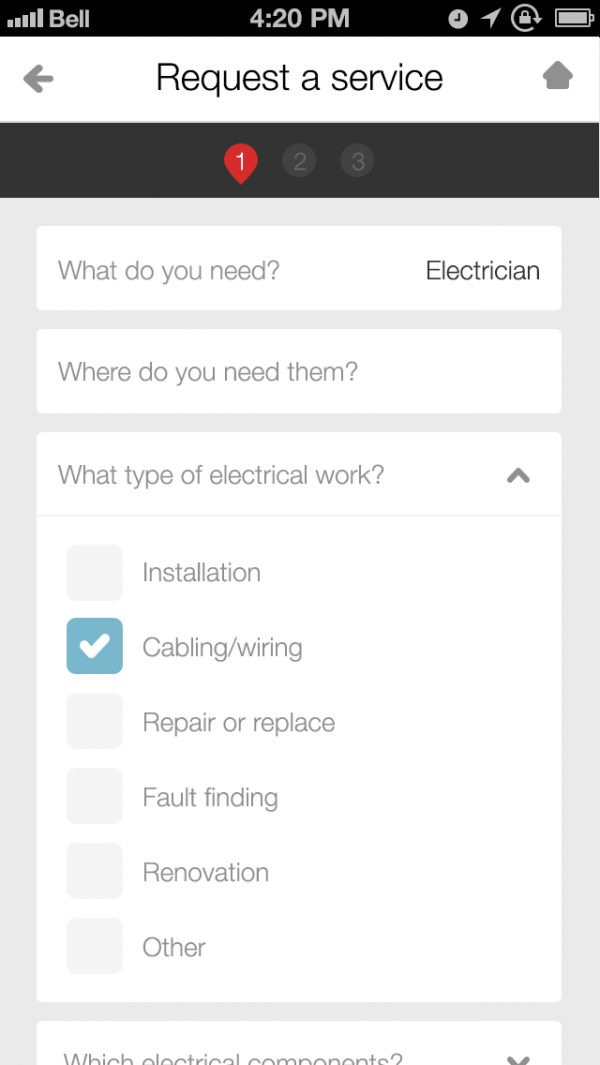Tap the Other option label
The height and width of the screenshot is (1065, 600).
point(174,947)
